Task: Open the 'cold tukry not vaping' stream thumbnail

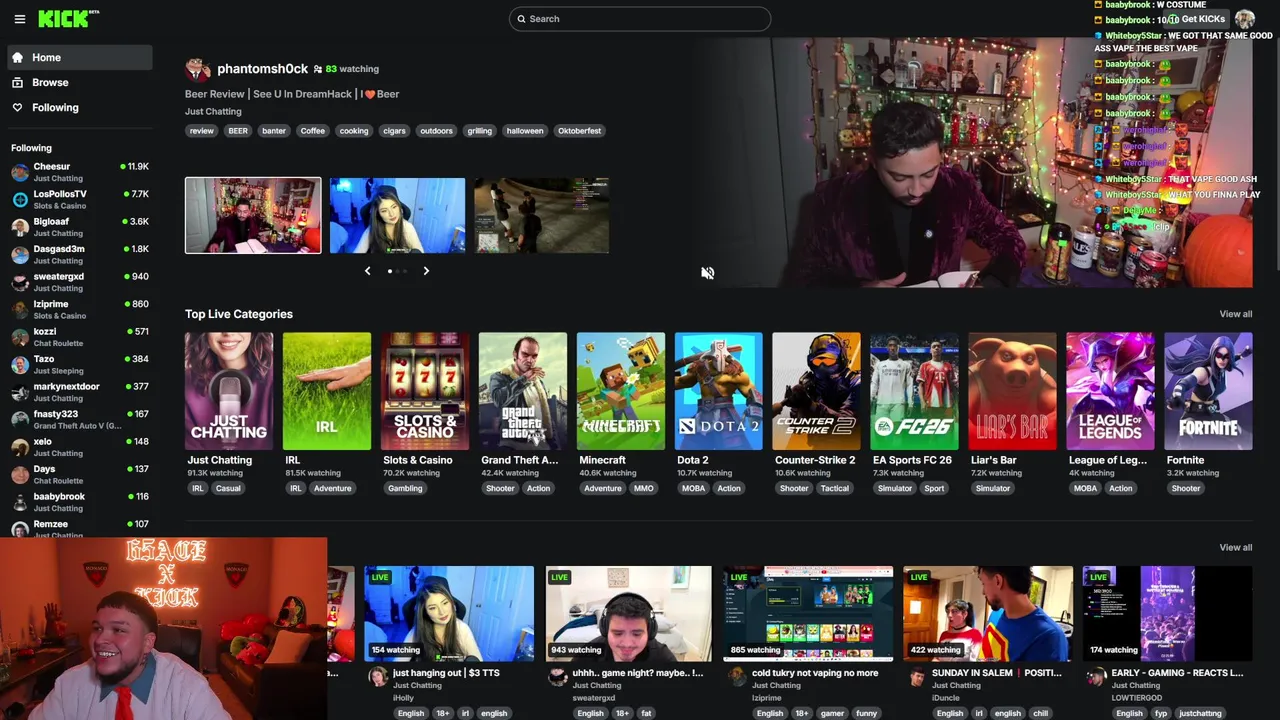Action: pyautogui.click(x=808, y=614)
